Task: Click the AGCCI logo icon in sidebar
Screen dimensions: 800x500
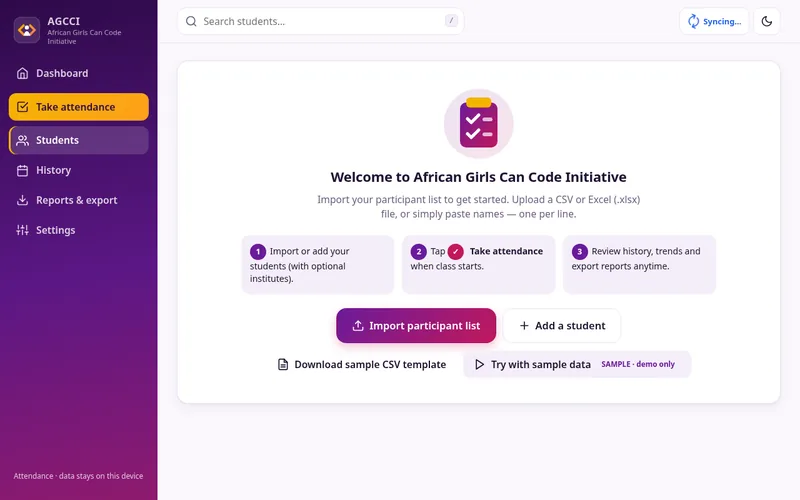Action: click(27, 30)
